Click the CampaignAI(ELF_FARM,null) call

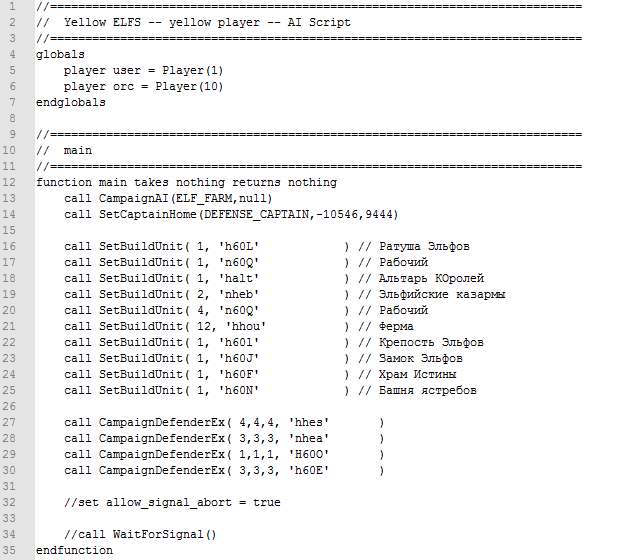(x=168, y=198)
